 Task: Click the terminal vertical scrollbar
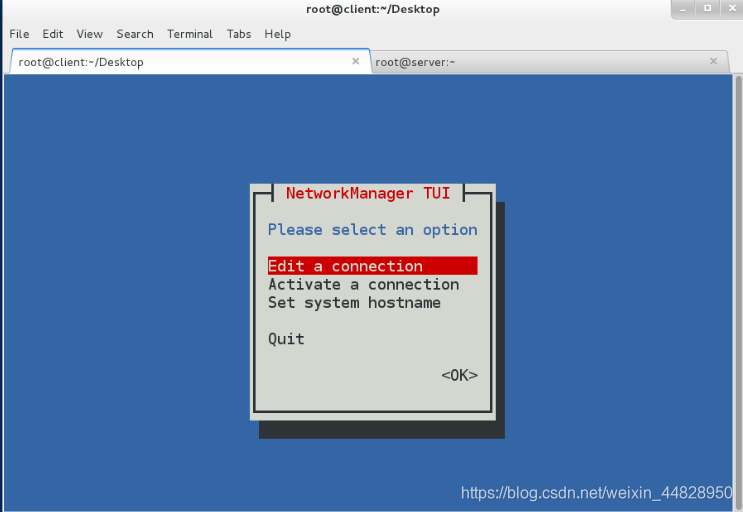pyautogui.click(x=739, y=292)
